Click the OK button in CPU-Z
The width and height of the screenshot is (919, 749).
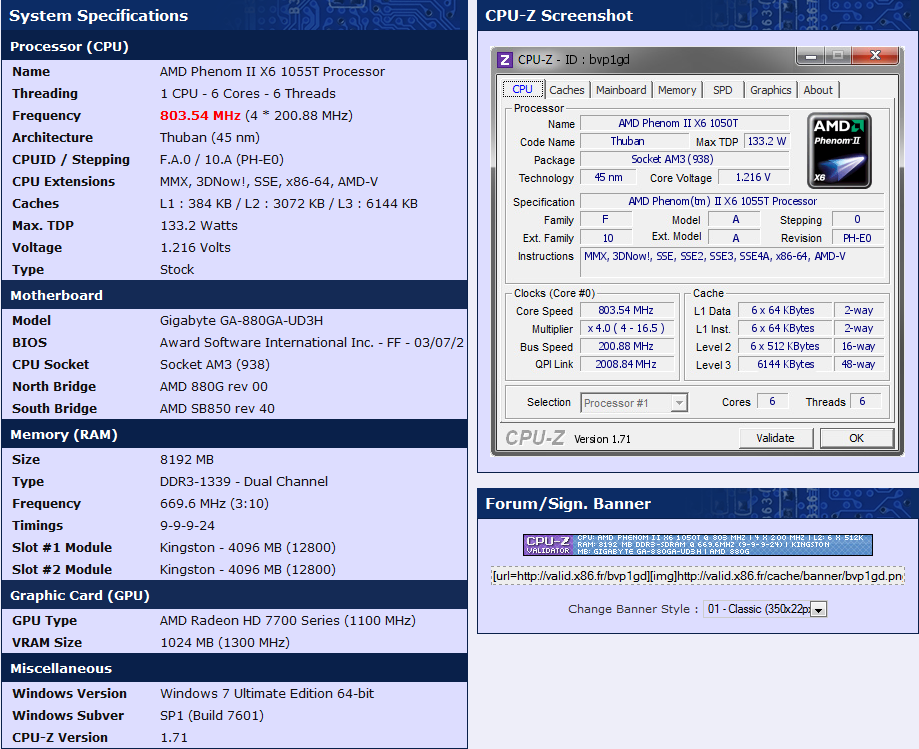click(x=856, y=438)
